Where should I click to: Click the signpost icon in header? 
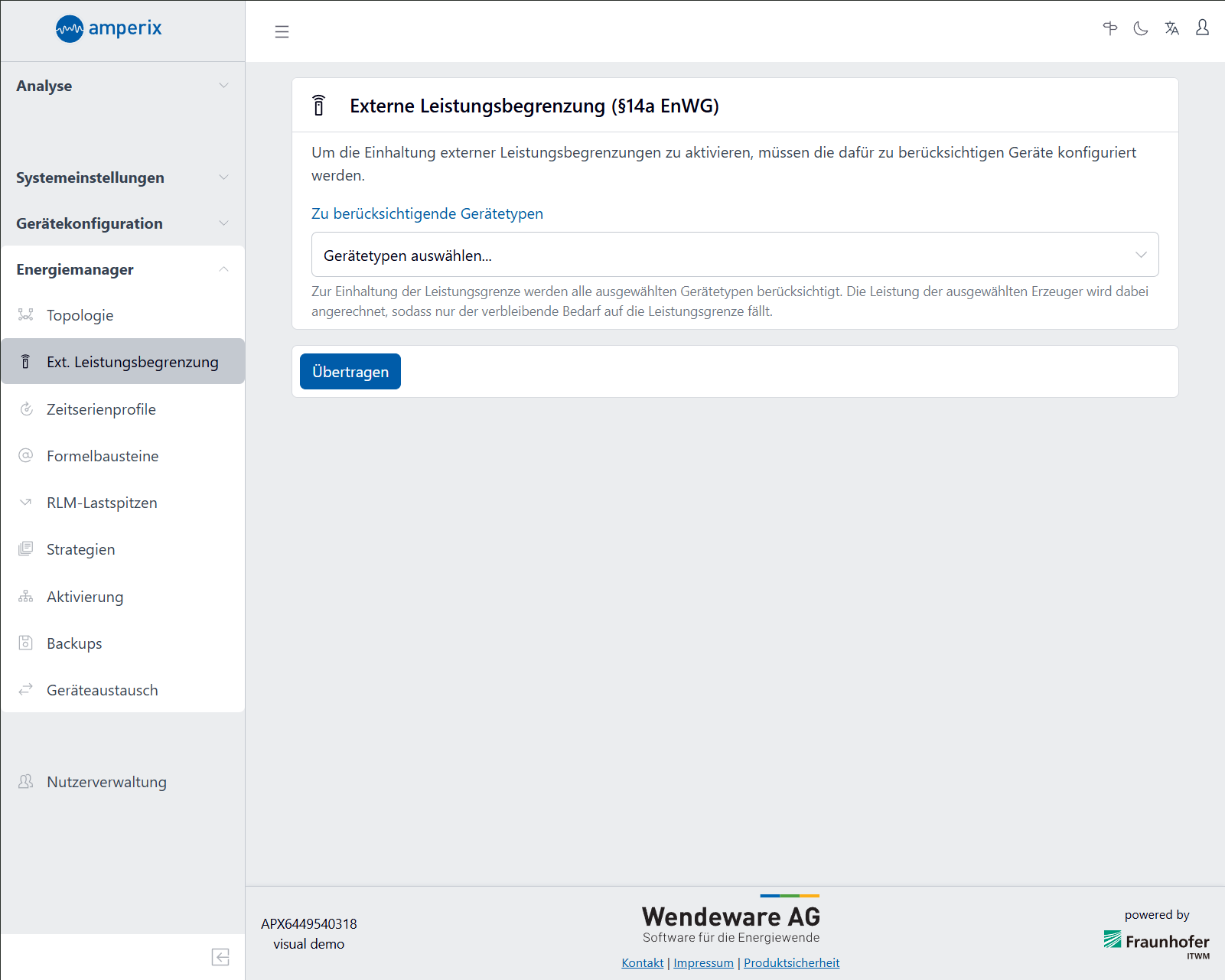1110,29
